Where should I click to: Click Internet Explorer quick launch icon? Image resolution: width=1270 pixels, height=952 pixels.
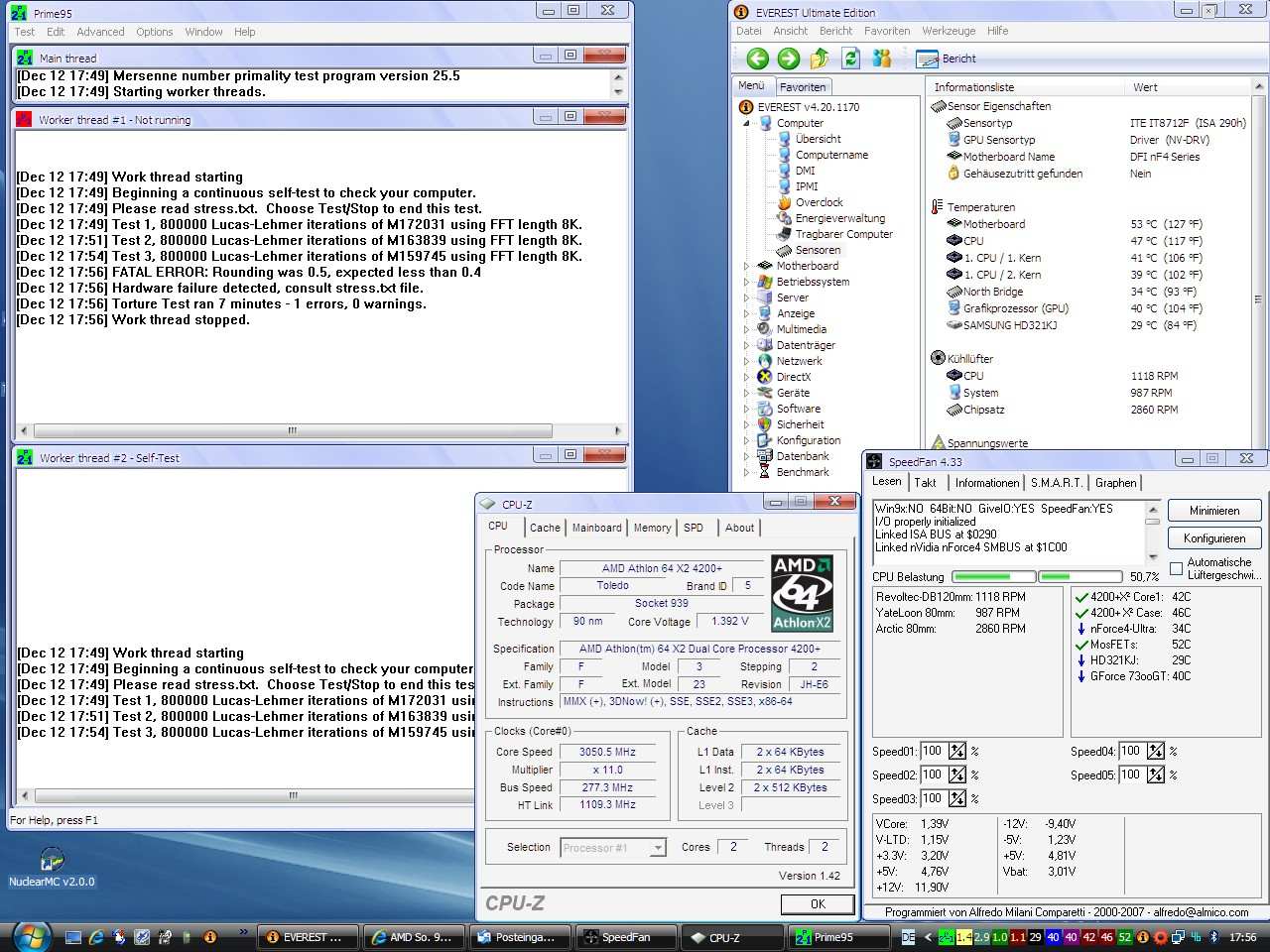(x=96, y=936)
